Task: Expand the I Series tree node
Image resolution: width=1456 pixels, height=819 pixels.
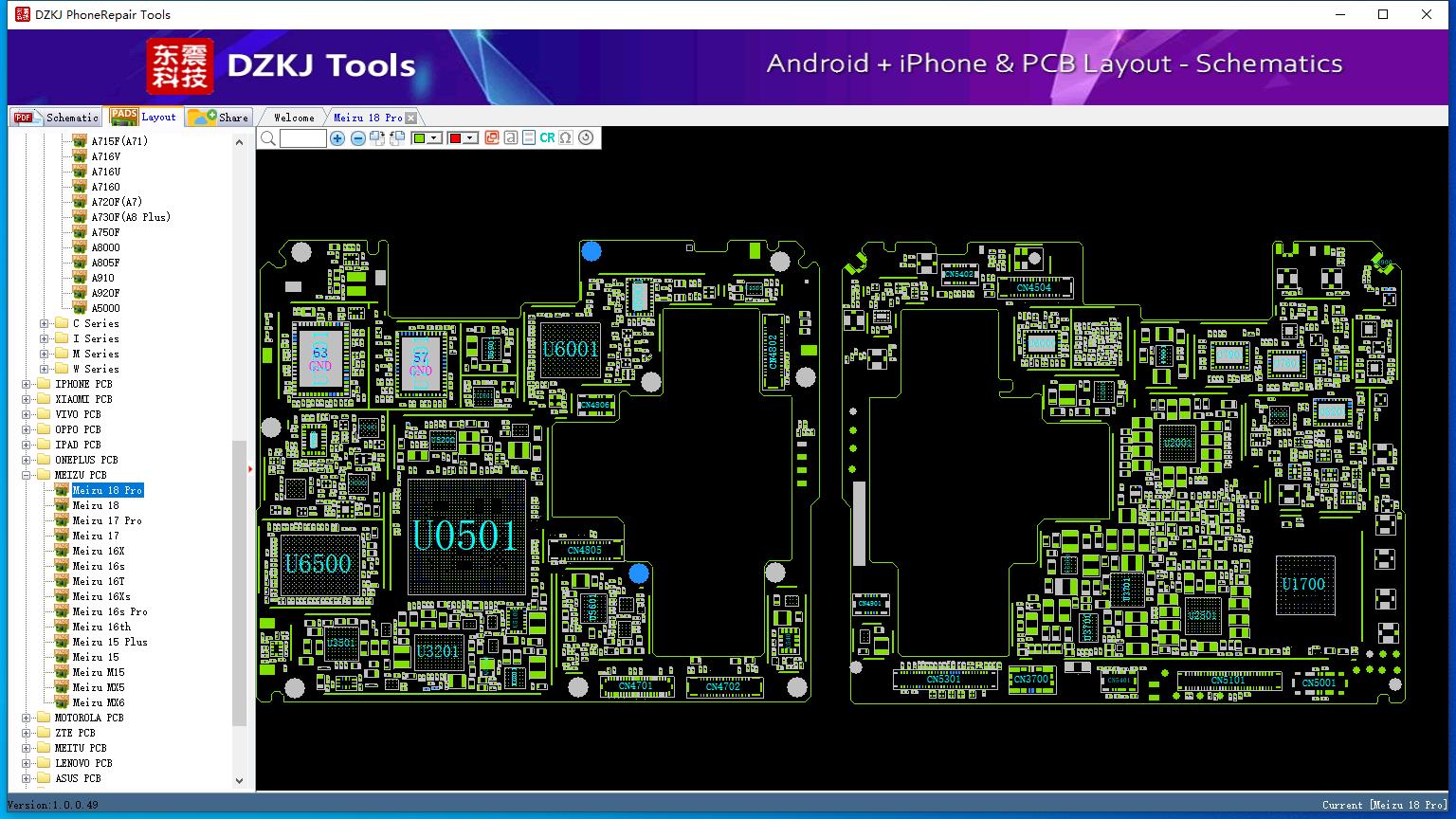Action: (x=45, y=338)
